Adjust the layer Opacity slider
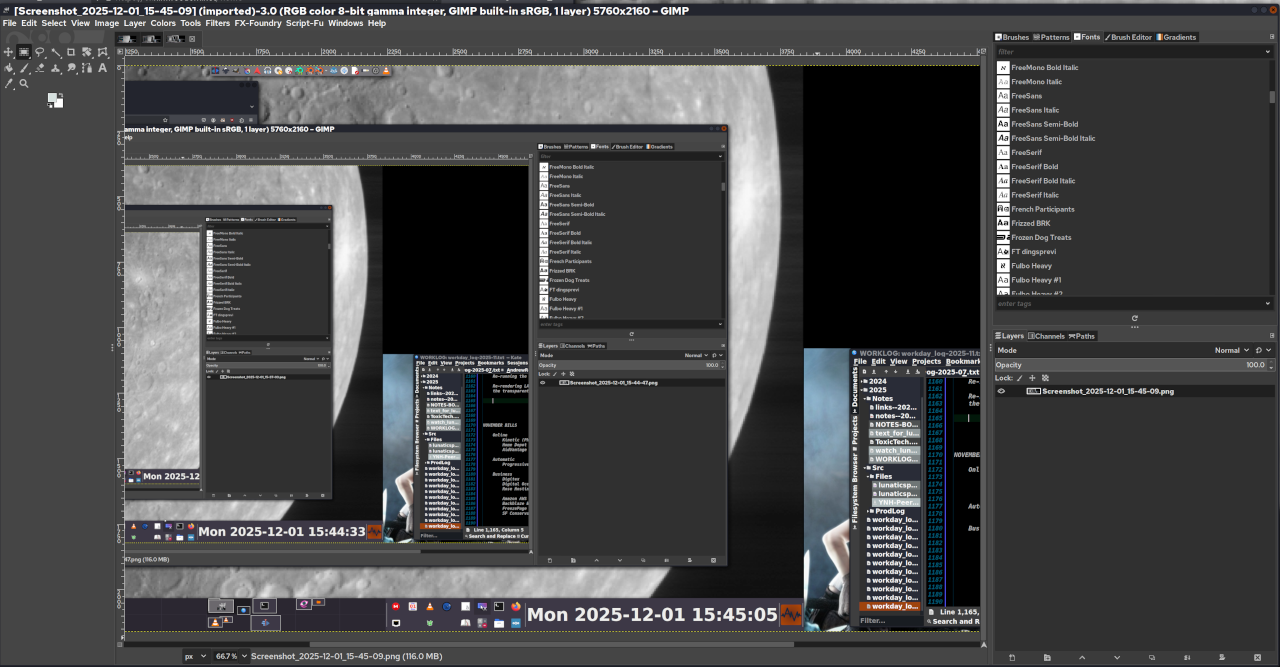 [x=1125, y=365]
